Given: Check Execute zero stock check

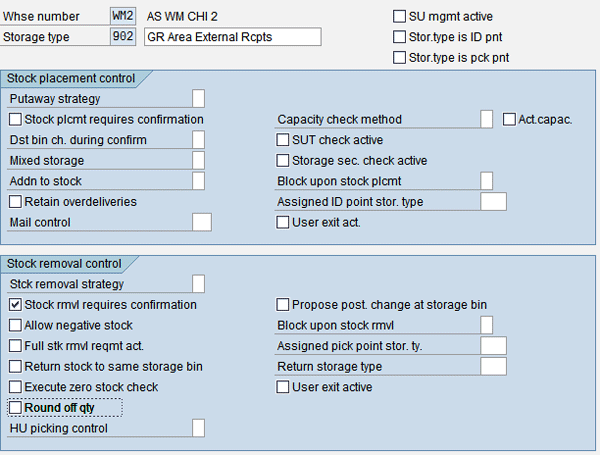Looking at the screenshot, I should click(15, 387).
